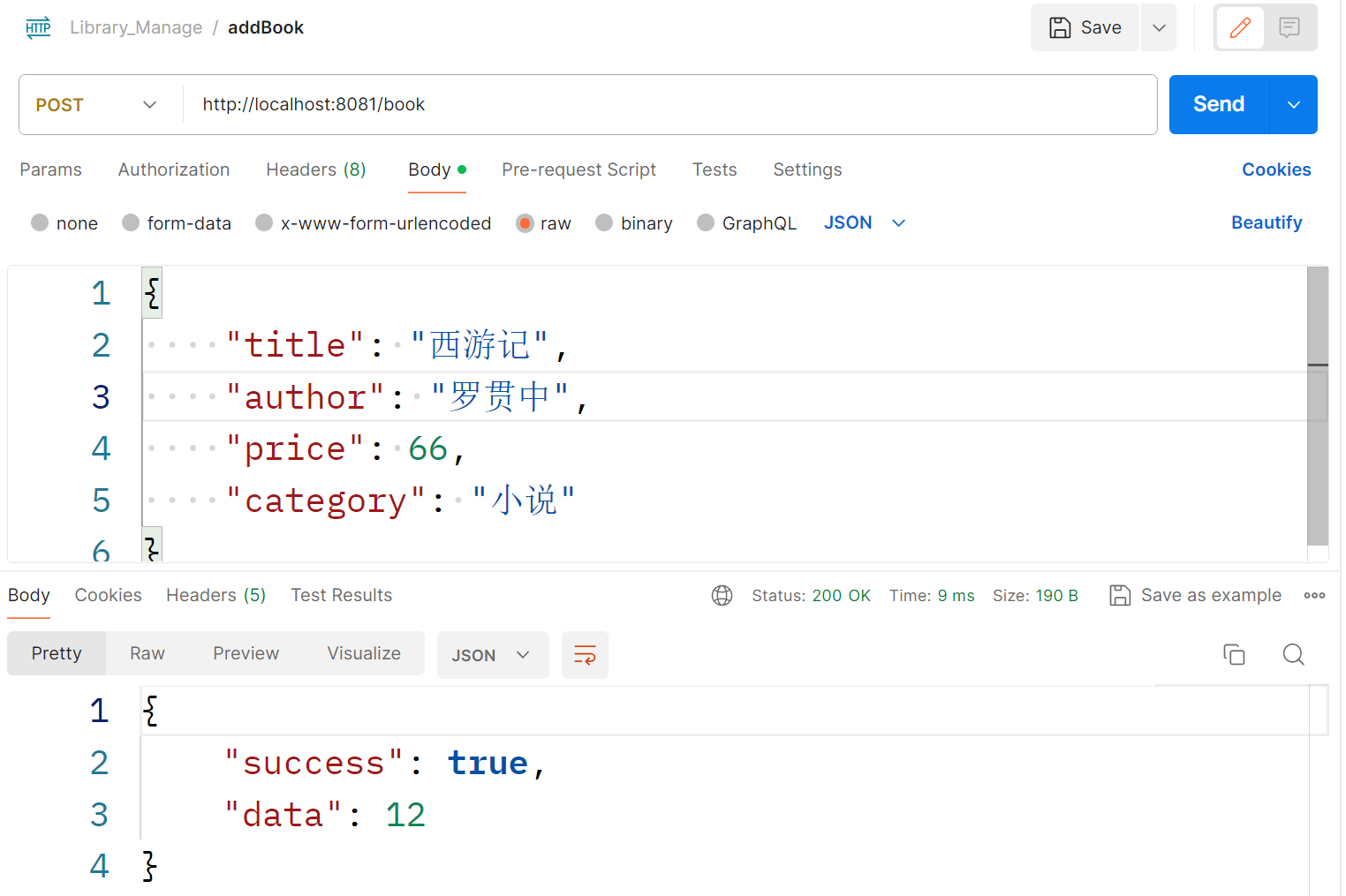Copy response using the copy icon

point(1234,654)
